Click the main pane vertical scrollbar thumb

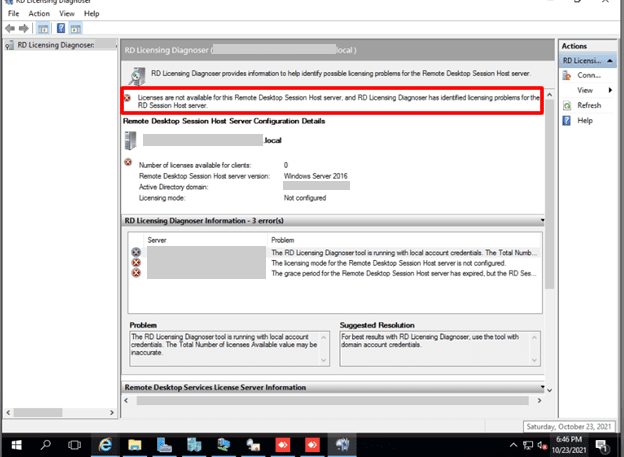(550, 194)
